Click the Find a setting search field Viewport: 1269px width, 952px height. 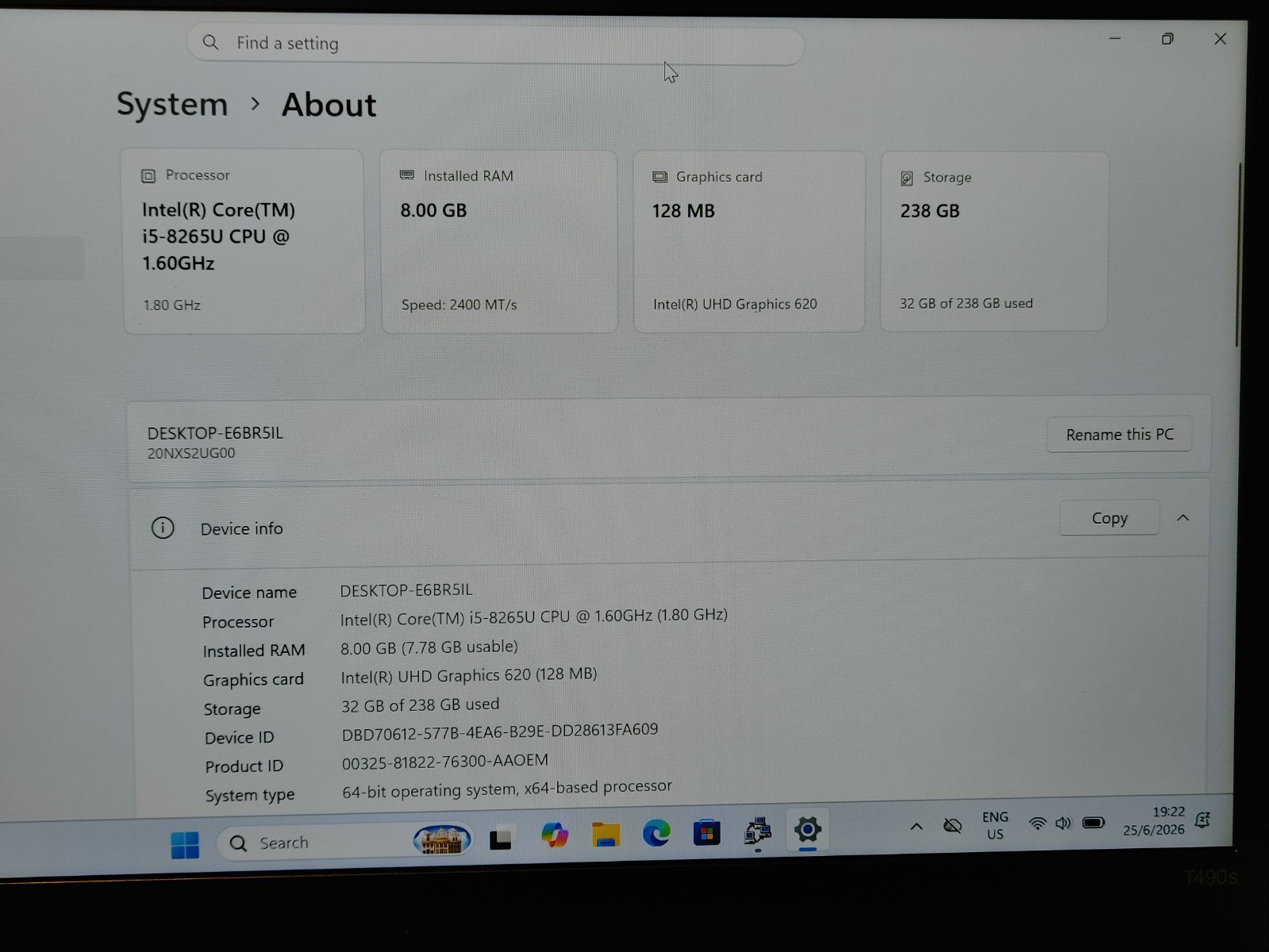pyautogui.click(x=495, y=44)
